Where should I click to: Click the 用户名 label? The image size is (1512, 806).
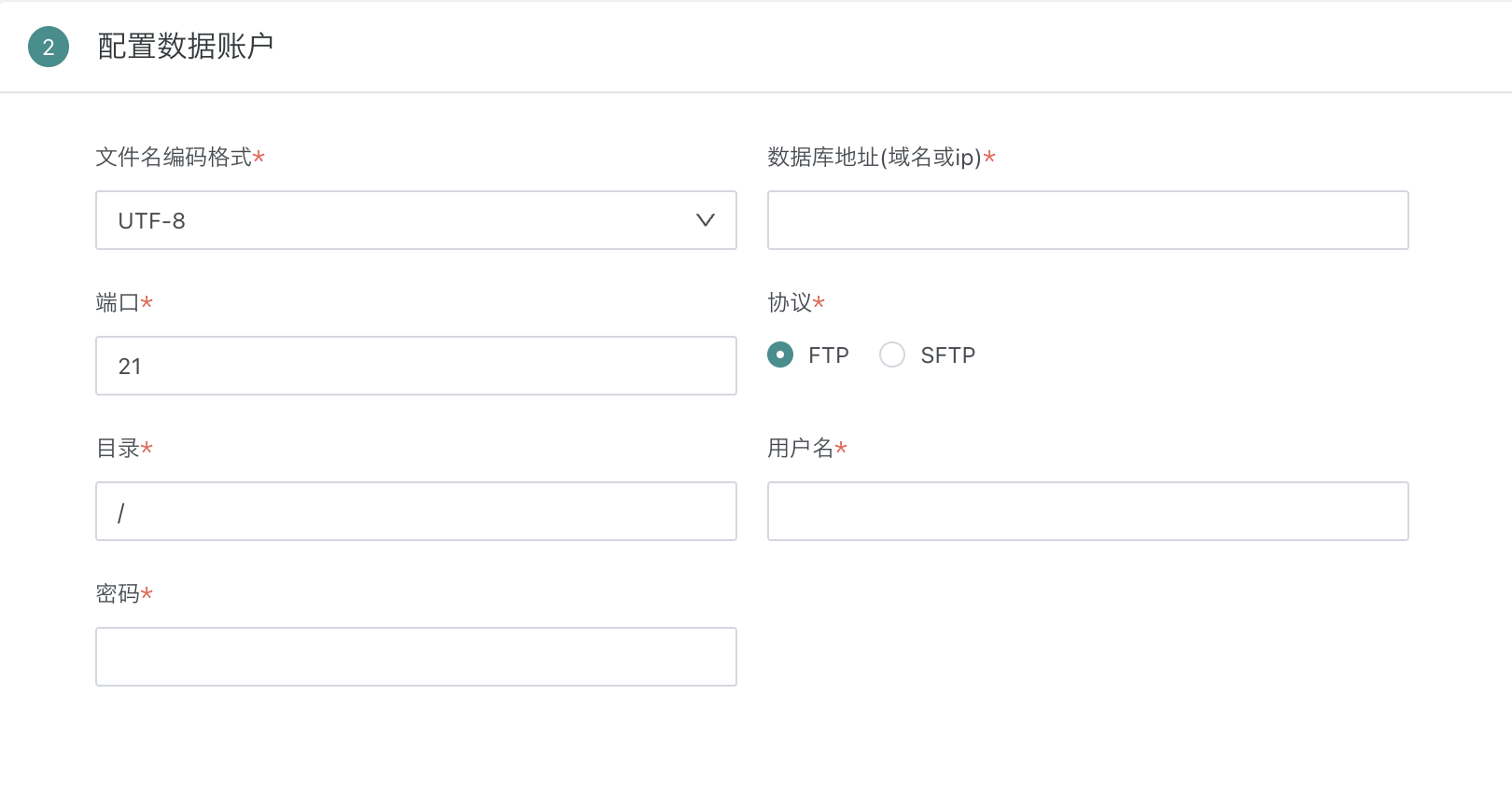pos(800,448)
